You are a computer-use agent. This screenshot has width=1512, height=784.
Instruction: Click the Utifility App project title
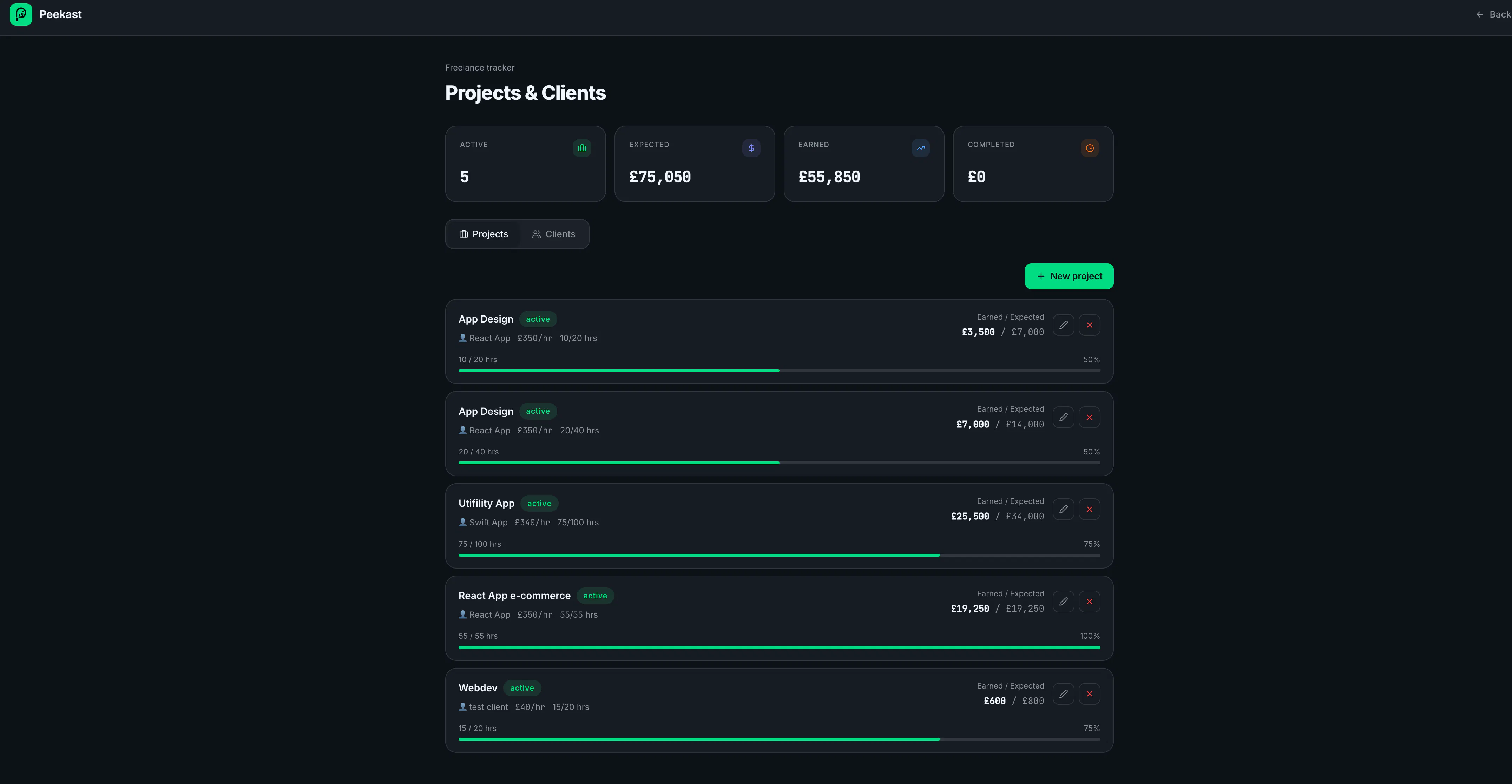(x=487, y=504)
